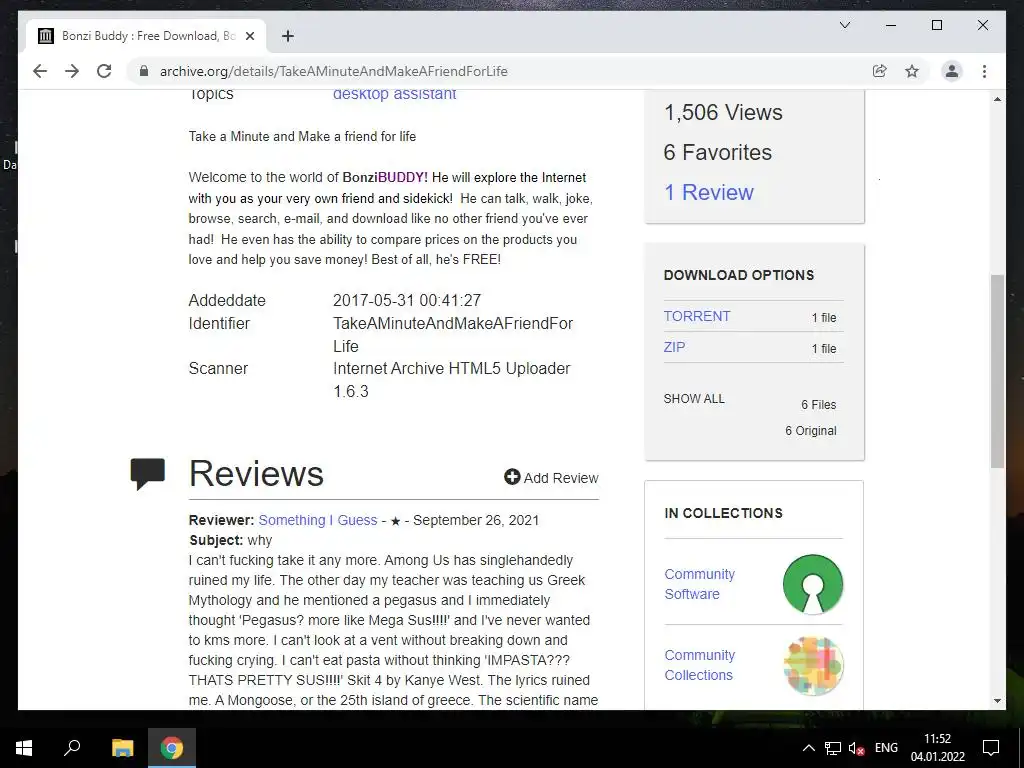Viewport: 1024px width, 768px height.
Task: Click the Subject: why line
Action: [x=231, y=540]
